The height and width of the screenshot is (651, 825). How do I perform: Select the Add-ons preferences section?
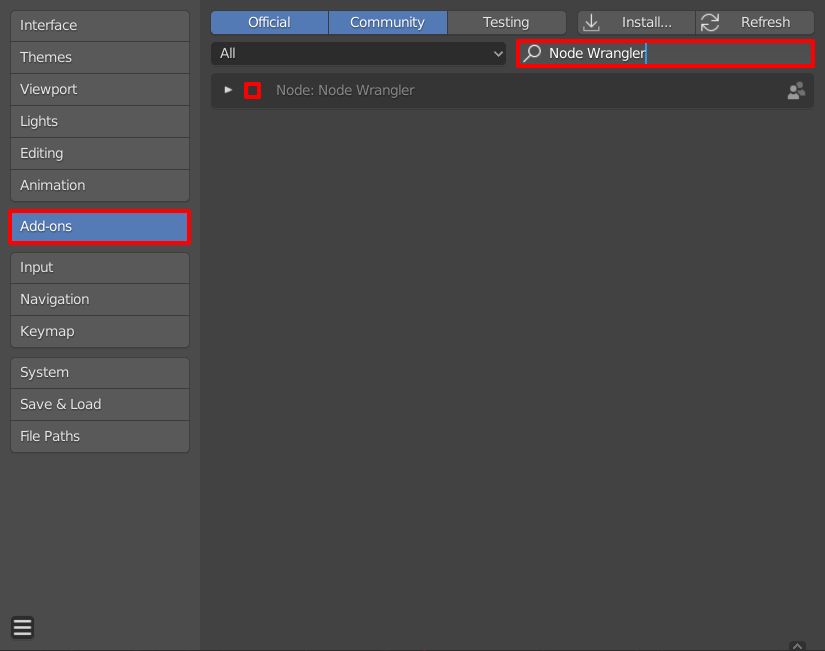click(x=99, y=227)
